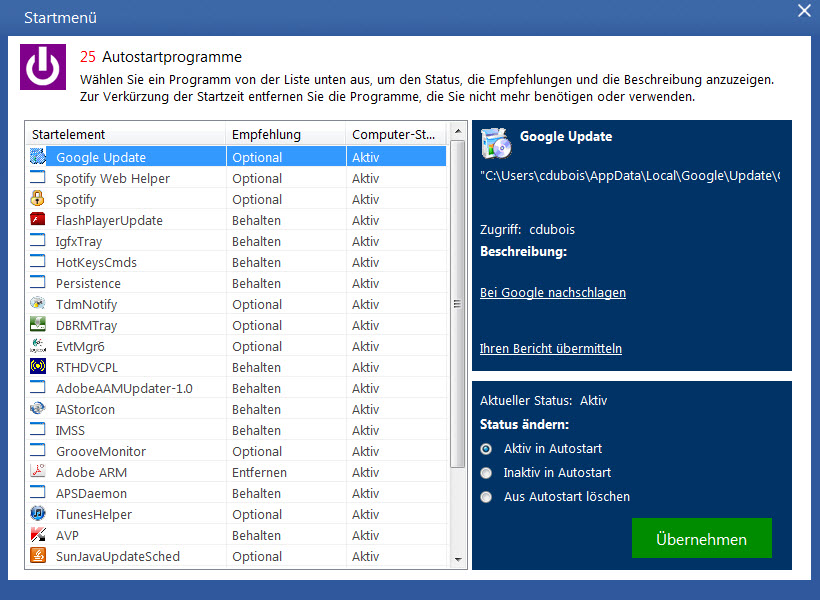Click the Google Update file path text

coord(630,176)
